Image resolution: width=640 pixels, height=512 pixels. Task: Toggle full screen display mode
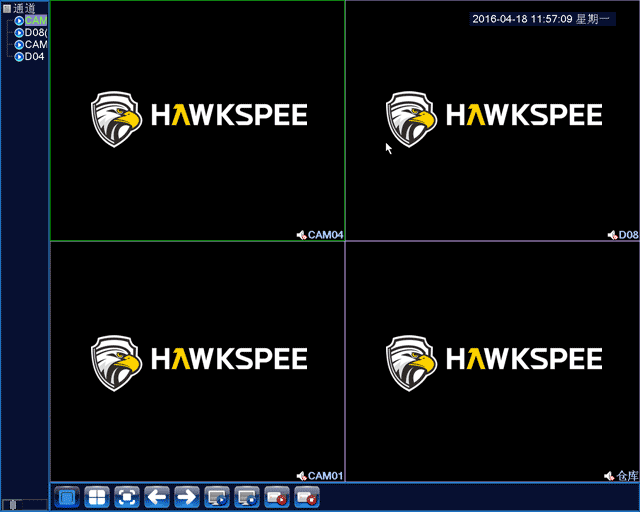(x=127, y=497)
